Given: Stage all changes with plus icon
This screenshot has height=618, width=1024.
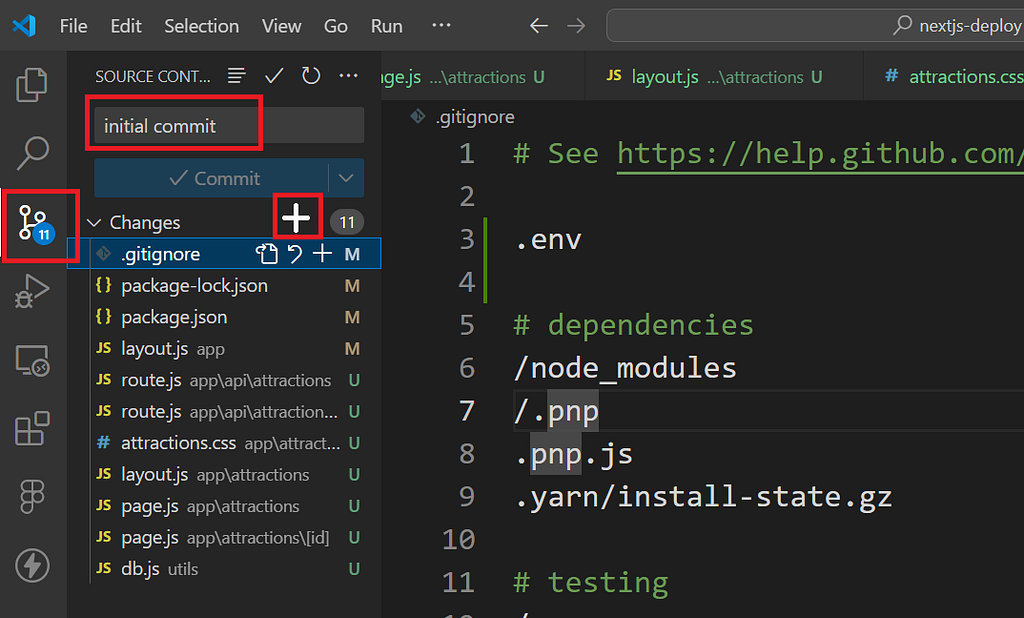Looking at the screenshot, I should click(x=296, y=218).
